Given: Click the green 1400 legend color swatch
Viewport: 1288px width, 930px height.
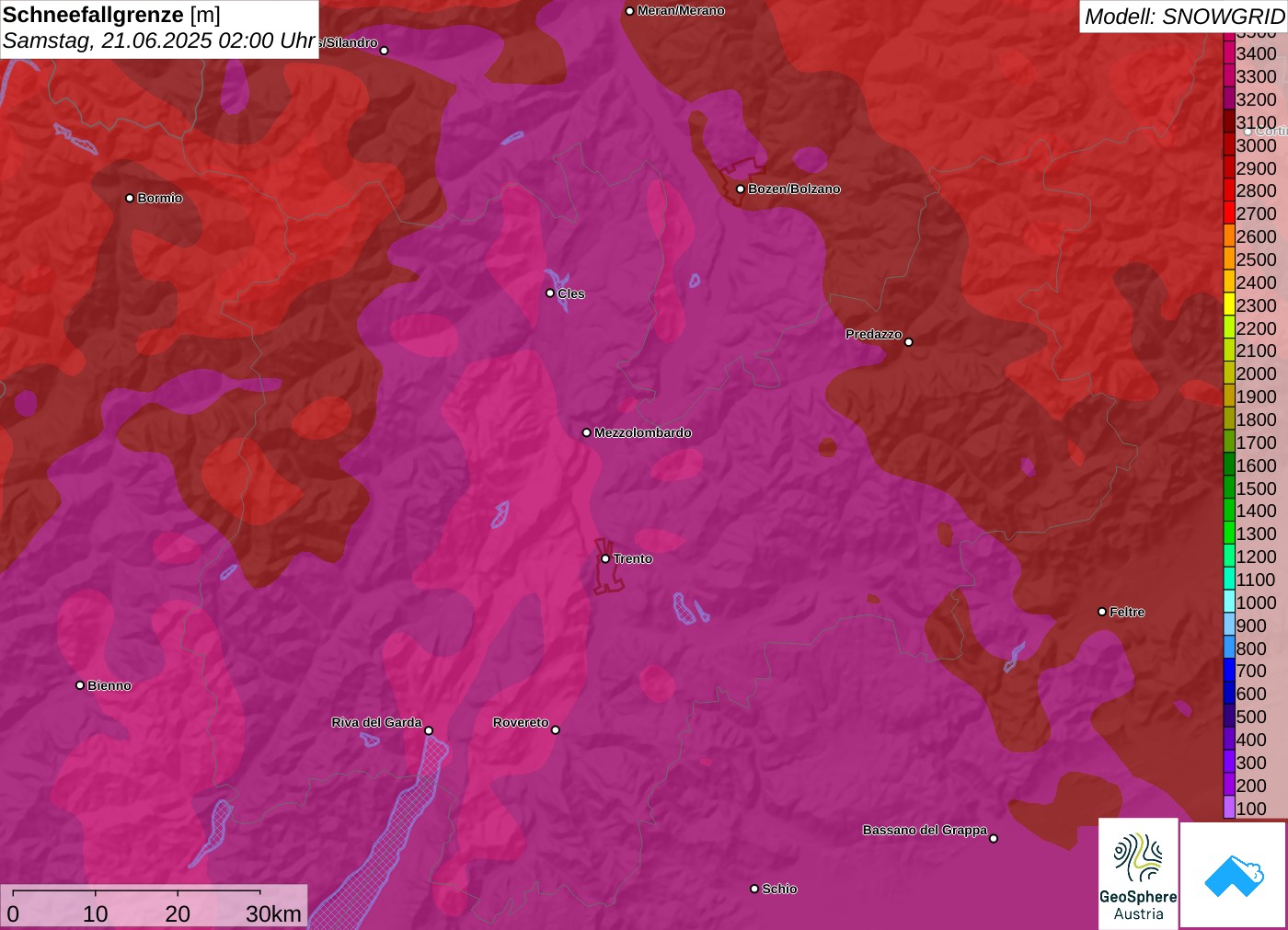Looking at the screenshot, I should 1229,511.
